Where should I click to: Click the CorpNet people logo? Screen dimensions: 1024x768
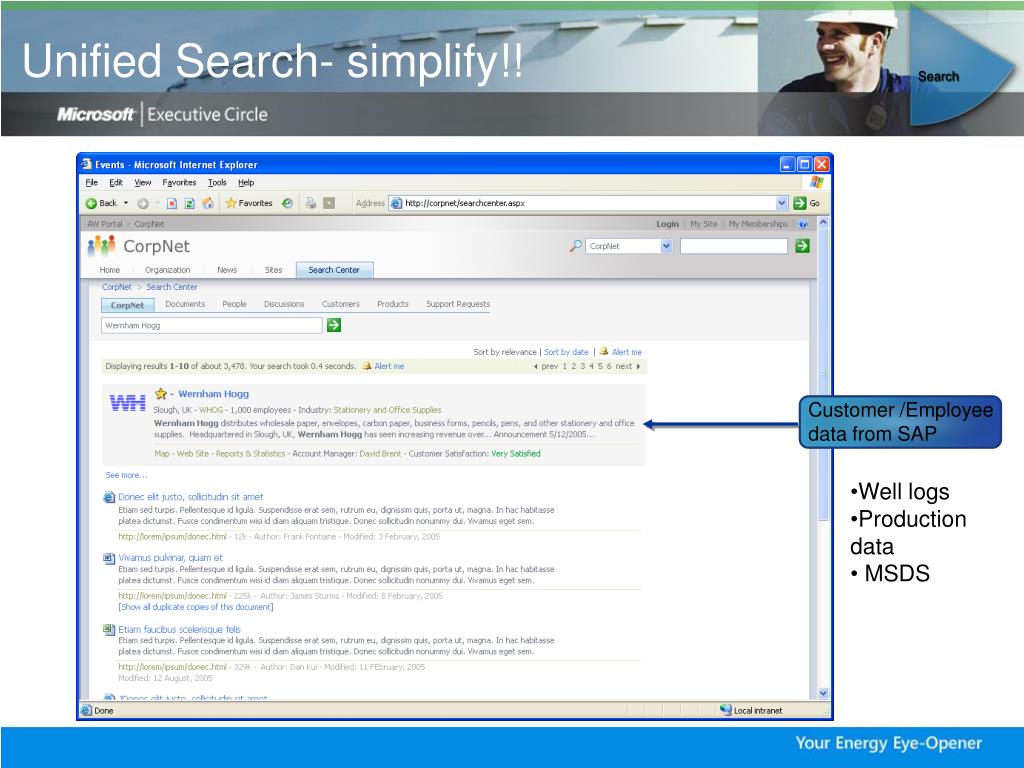[101, 246]
